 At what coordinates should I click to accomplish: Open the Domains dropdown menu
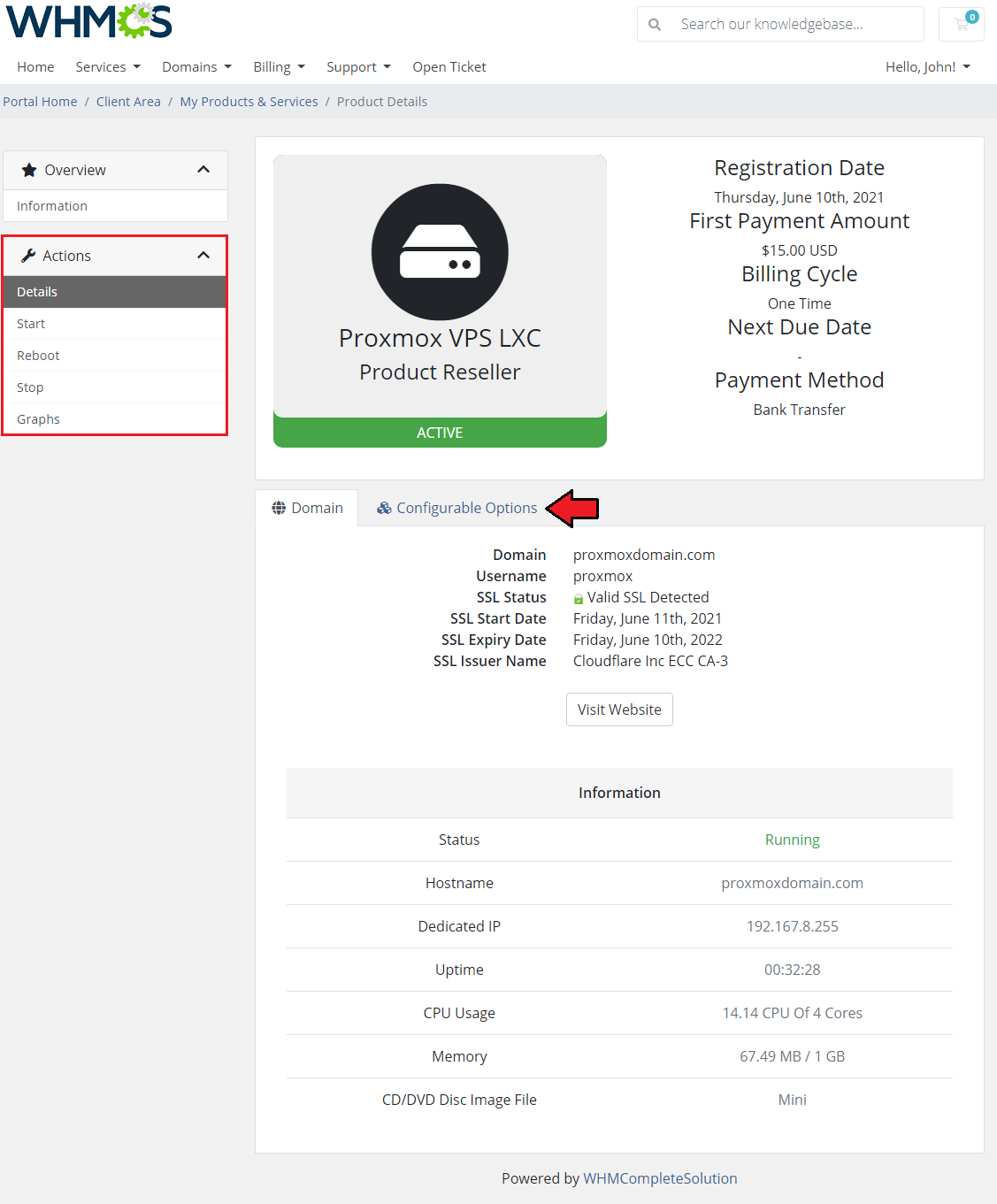(x=196, y=67)
